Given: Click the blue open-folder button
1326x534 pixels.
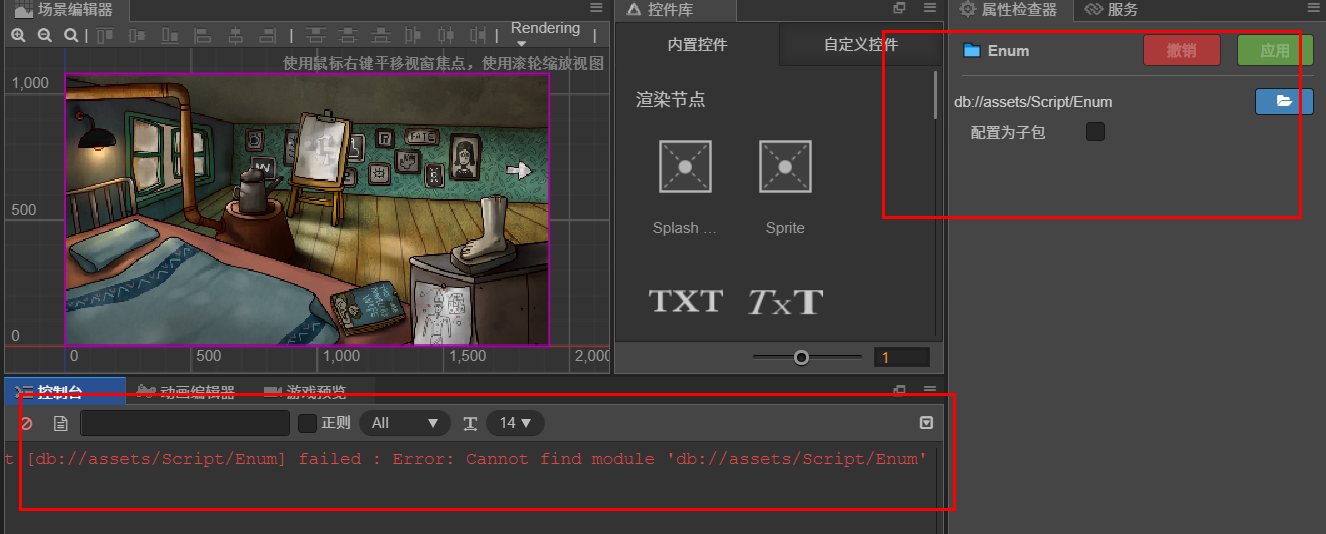Looking at the screenshot, I should (1284, 101).
